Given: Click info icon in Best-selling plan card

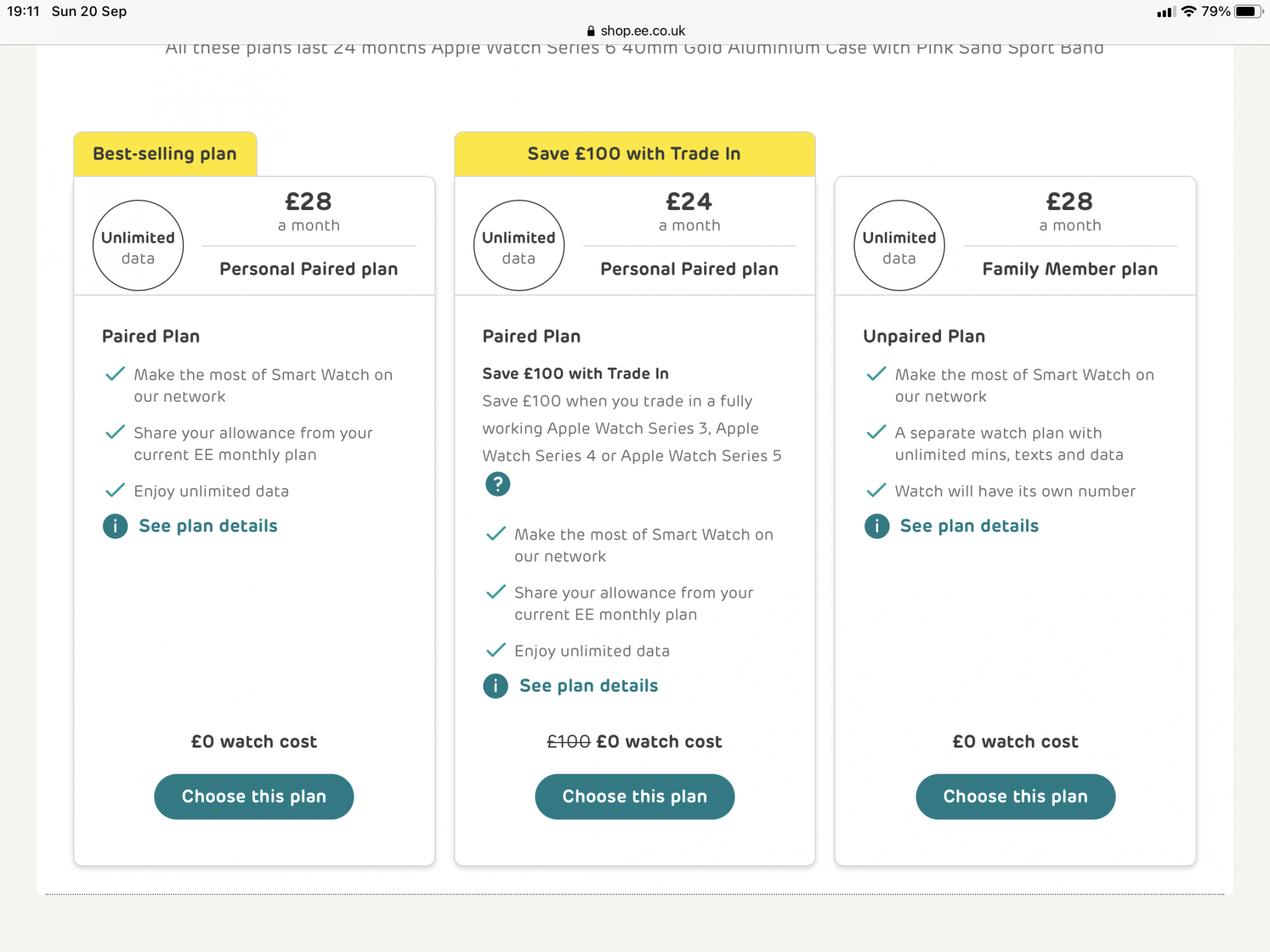Looking at the screenshot, I should click(x=115, y=526).
